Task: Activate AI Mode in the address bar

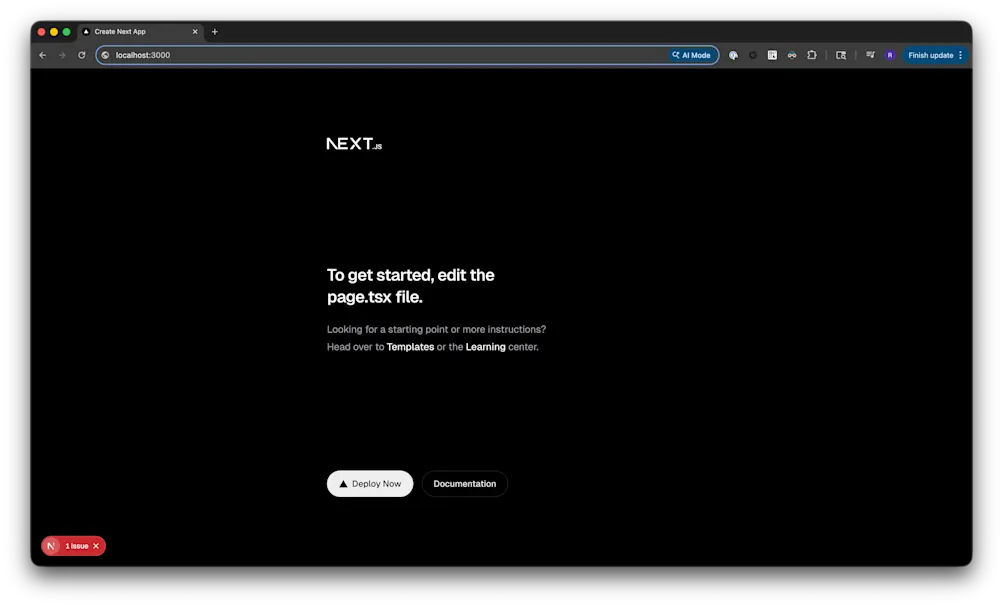Action: [691, 55]
